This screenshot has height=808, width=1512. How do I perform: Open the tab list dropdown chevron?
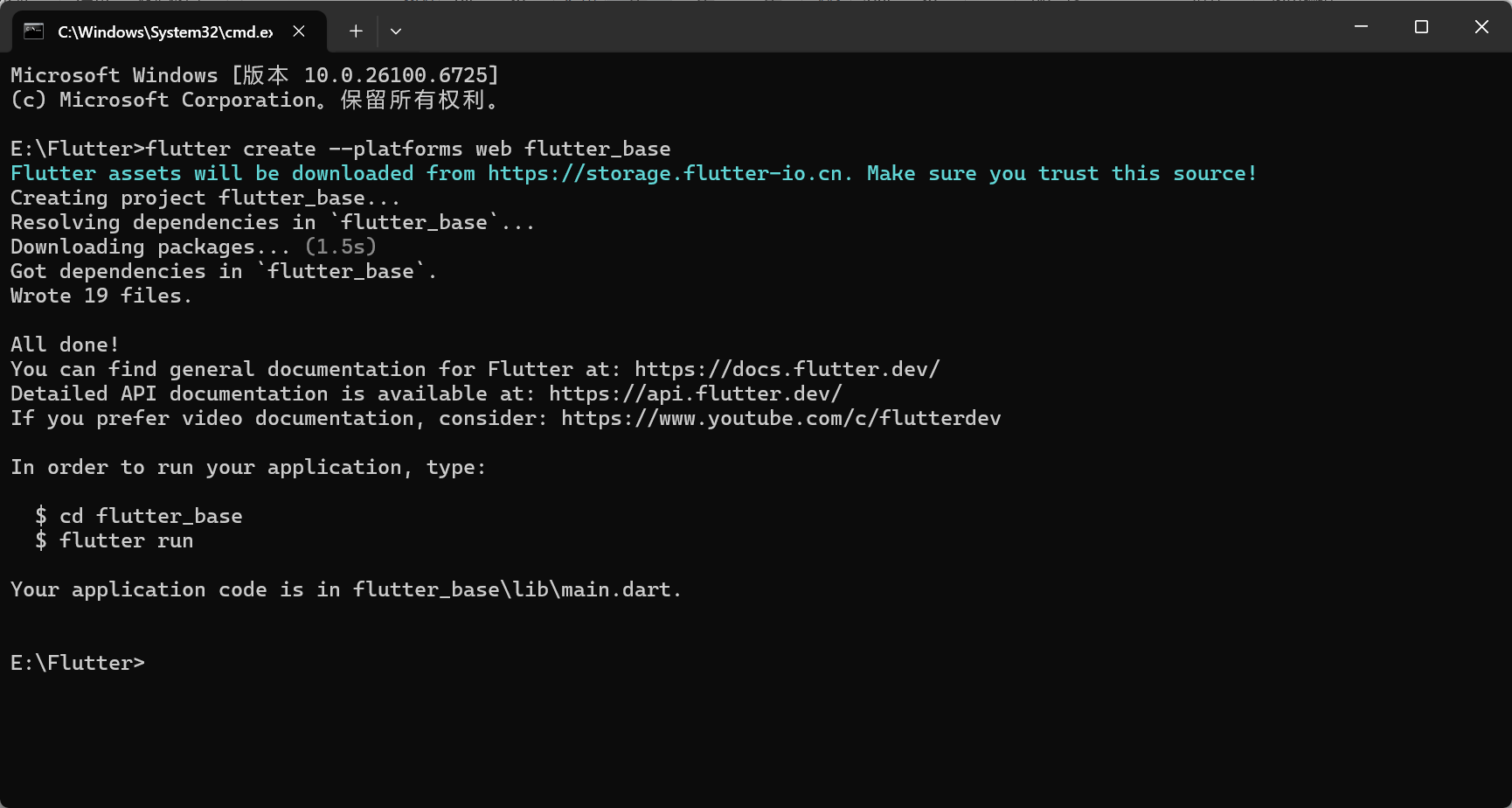pos(395,31)
